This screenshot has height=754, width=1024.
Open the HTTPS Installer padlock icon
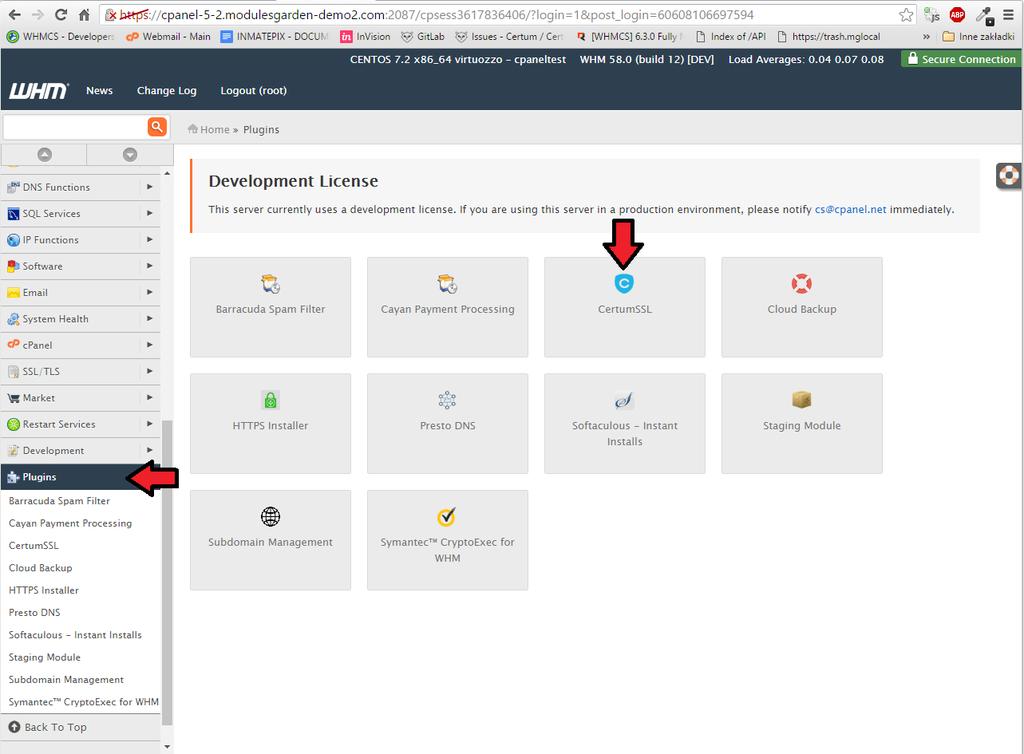click(270, 400)
